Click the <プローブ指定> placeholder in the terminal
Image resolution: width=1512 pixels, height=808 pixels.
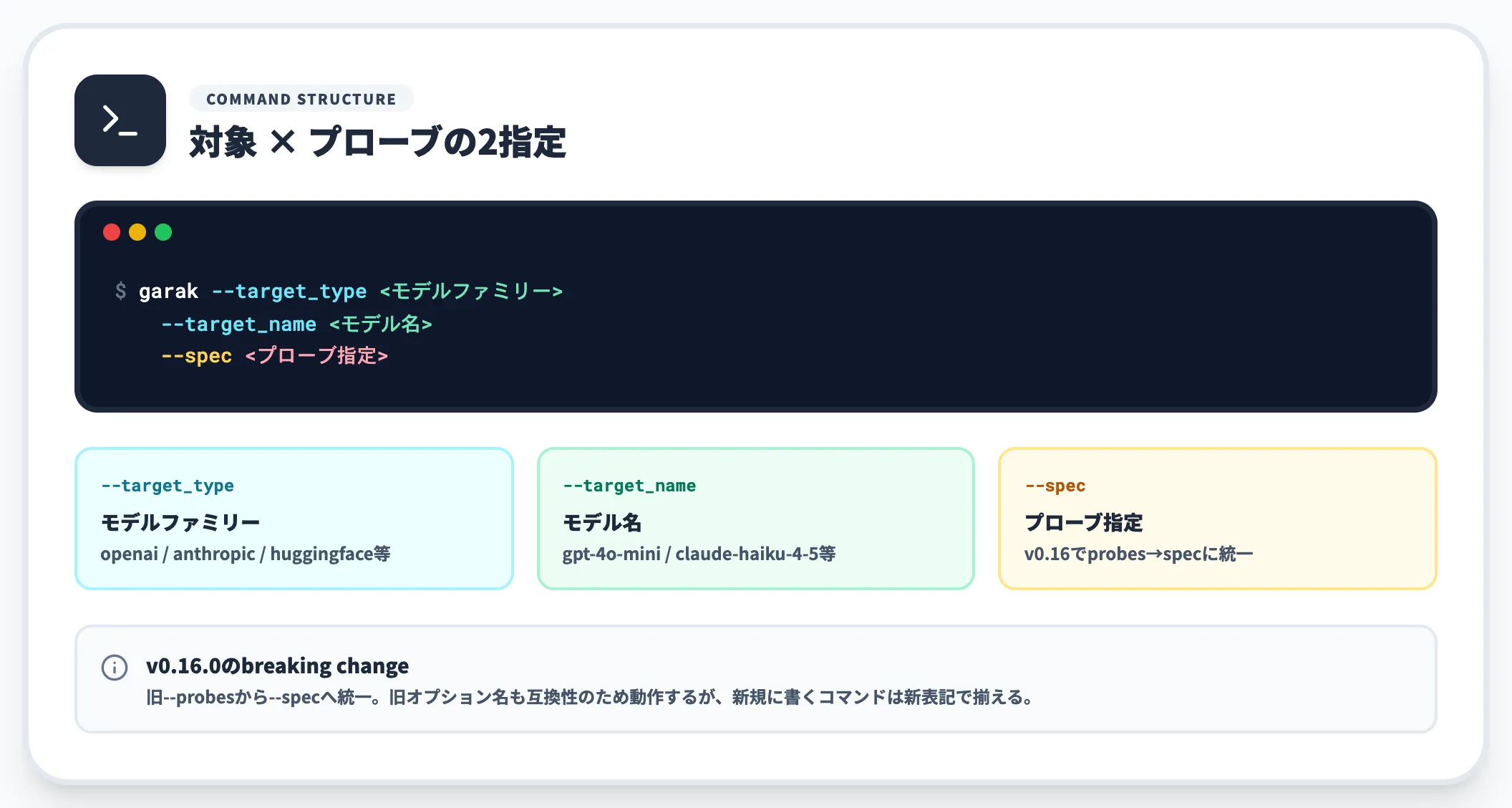pyautogui.click(x=316, y=356)
